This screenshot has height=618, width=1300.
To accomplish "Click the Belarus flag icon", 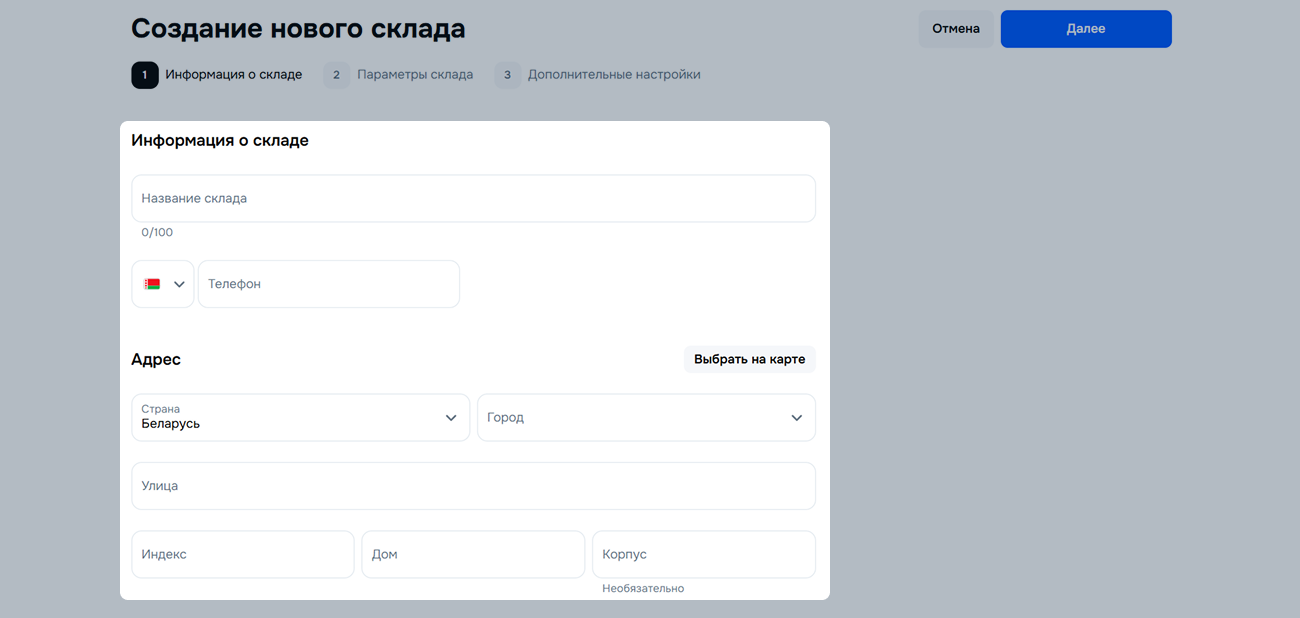I will [x=152, y=284].
